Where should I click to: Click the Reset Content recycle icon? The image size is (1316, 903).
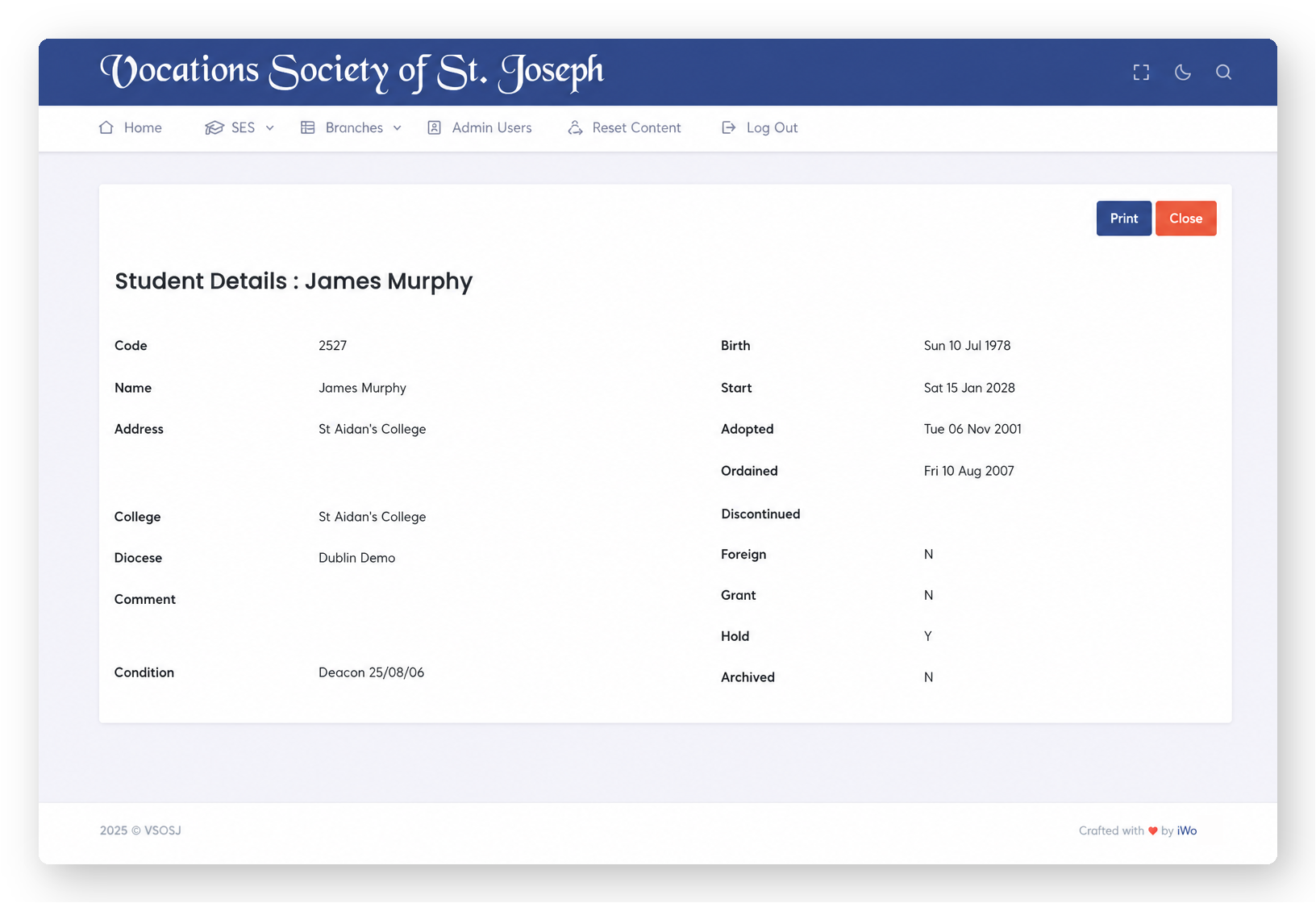(575, 127)
